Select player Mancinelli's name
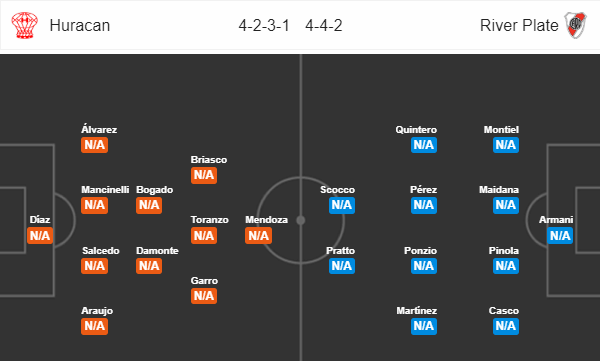The height and width of the screenshot is (361, 600). click(x=105, y=189)
